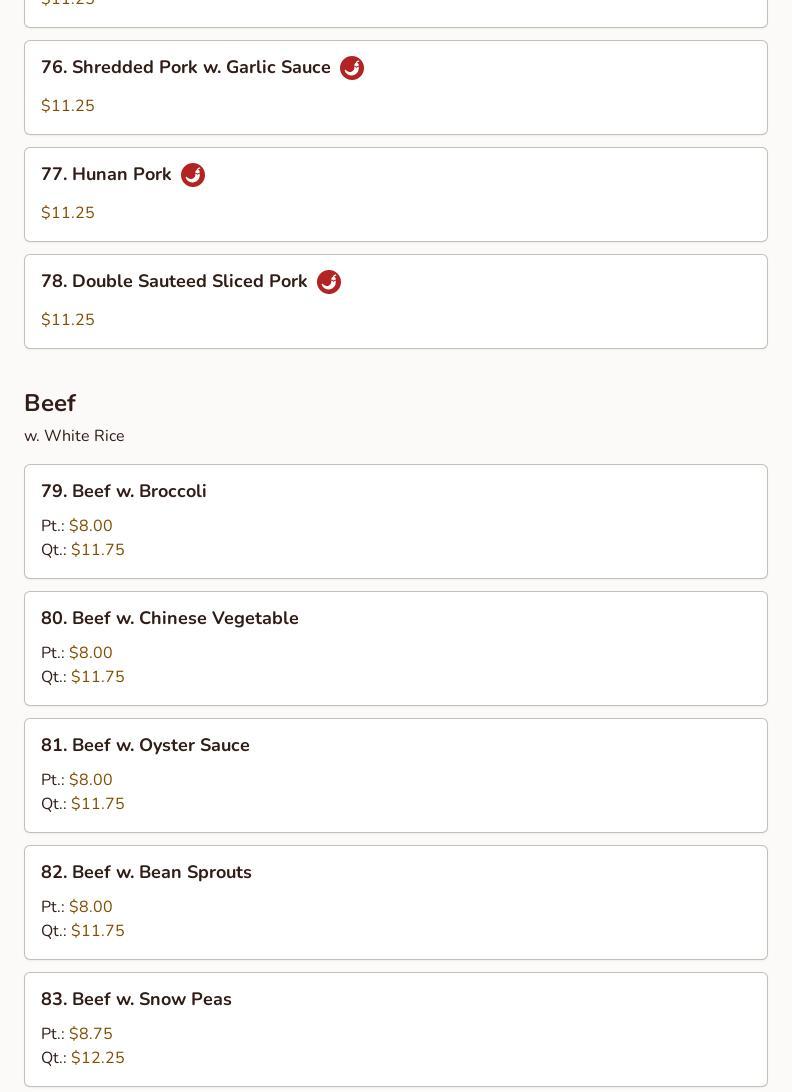Click pint price $8.00 for Beef w. Broccoli

[90, 526]
